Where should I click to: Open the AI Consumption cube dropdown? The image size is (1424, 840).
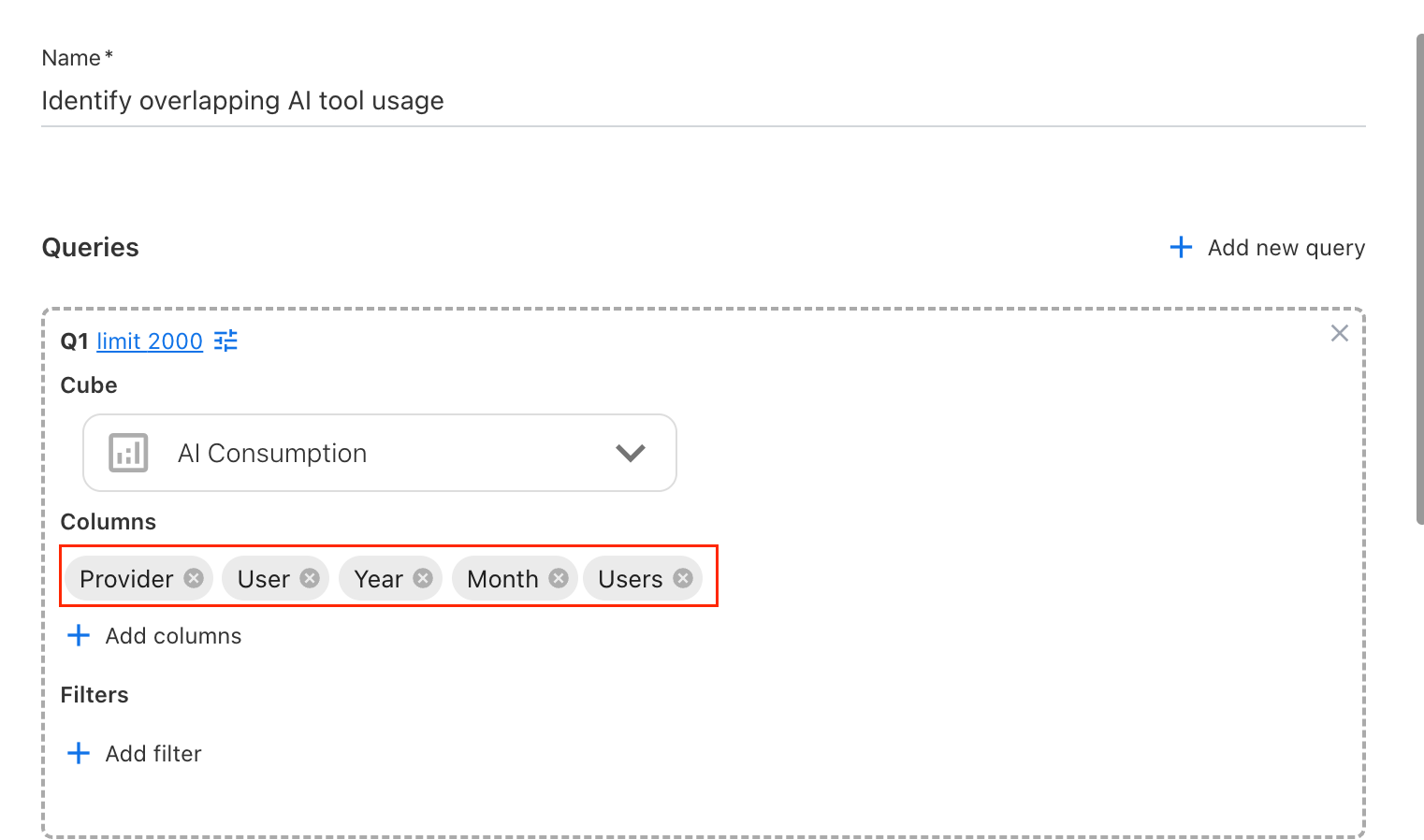380,453
